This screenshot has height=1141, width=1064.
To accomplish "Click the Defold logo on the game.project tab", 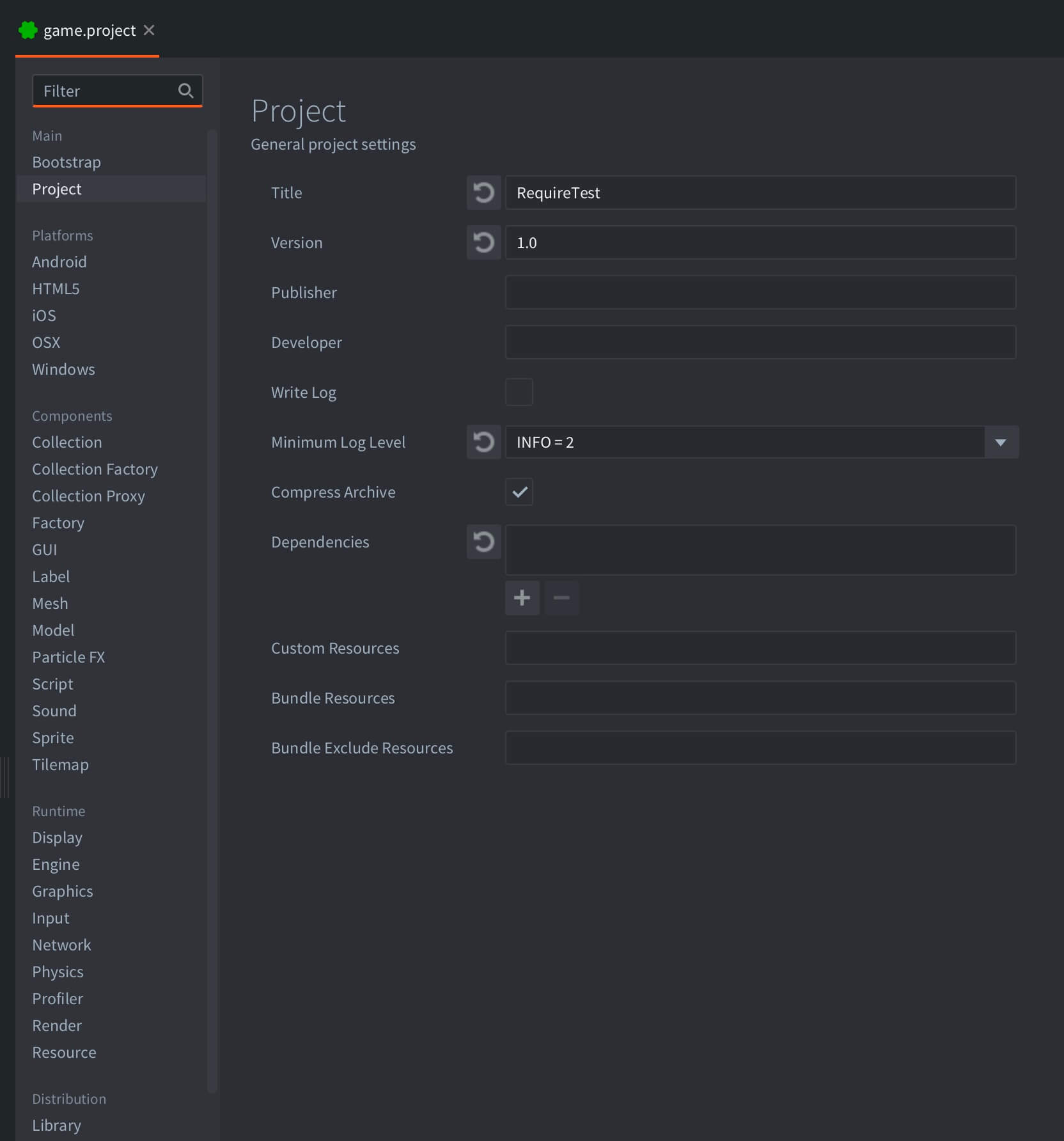I will tap(28, 29).
